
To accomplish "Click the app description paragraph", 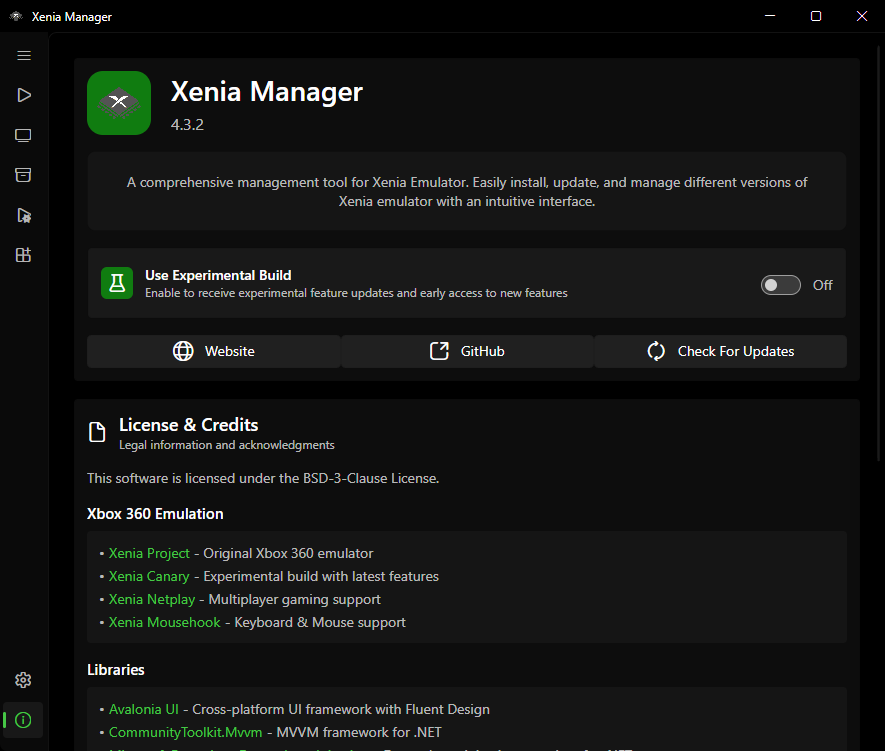I will point(467,192).
